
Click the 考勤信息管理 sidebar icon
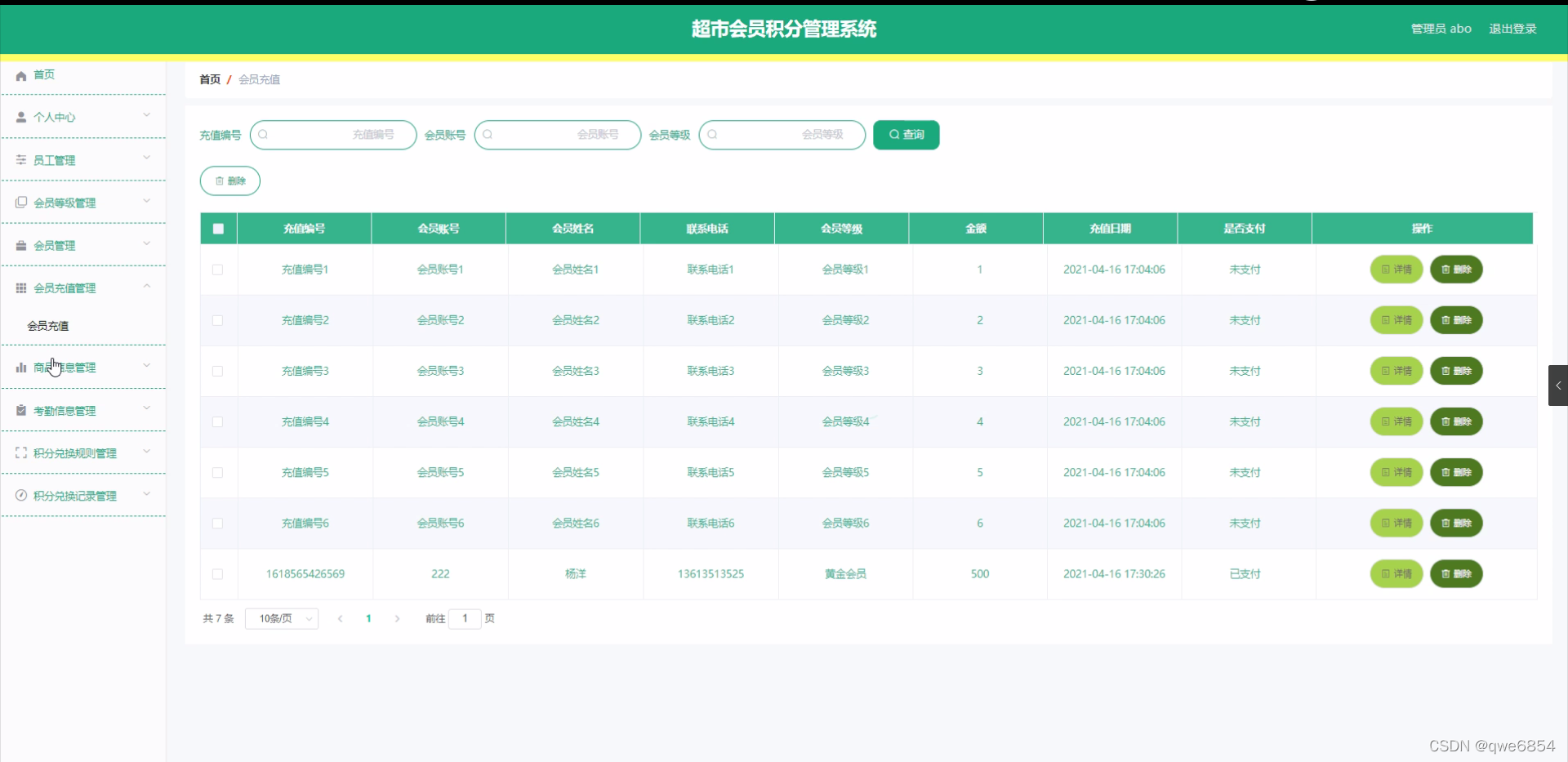[x=20, y=410]
